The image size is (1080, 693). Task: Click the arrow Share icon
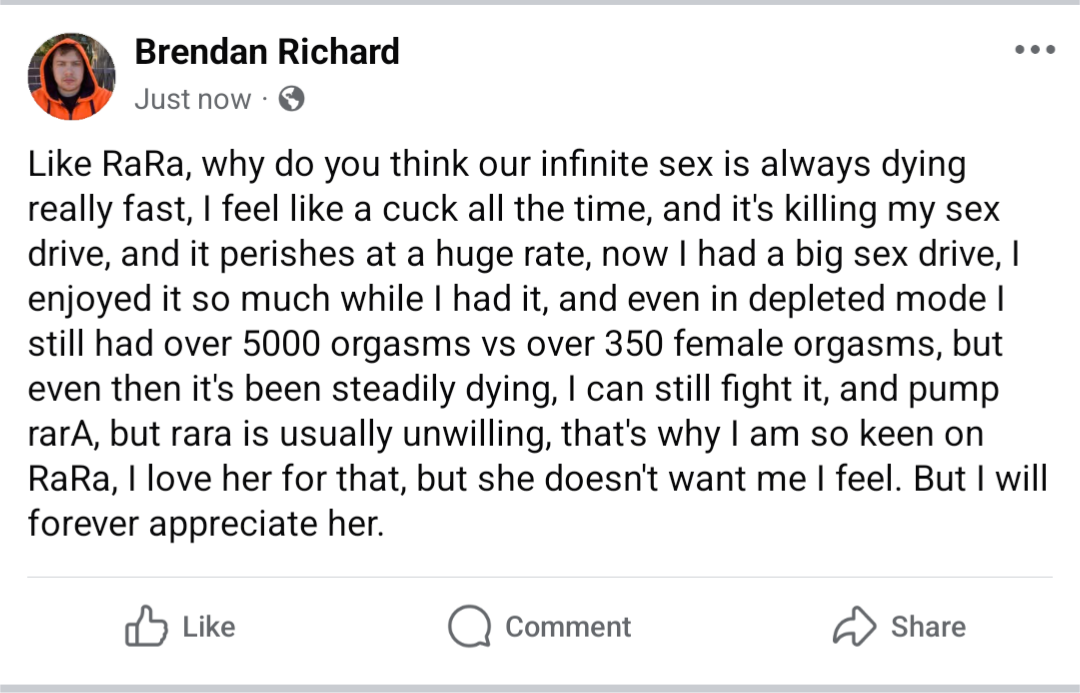(854, 626)
